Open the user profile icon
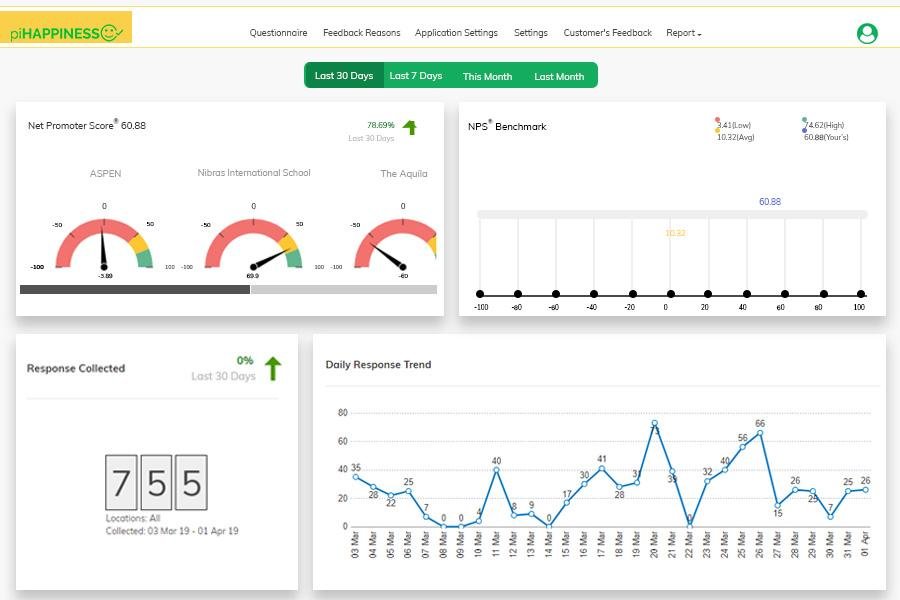 (x=867, y=33)
